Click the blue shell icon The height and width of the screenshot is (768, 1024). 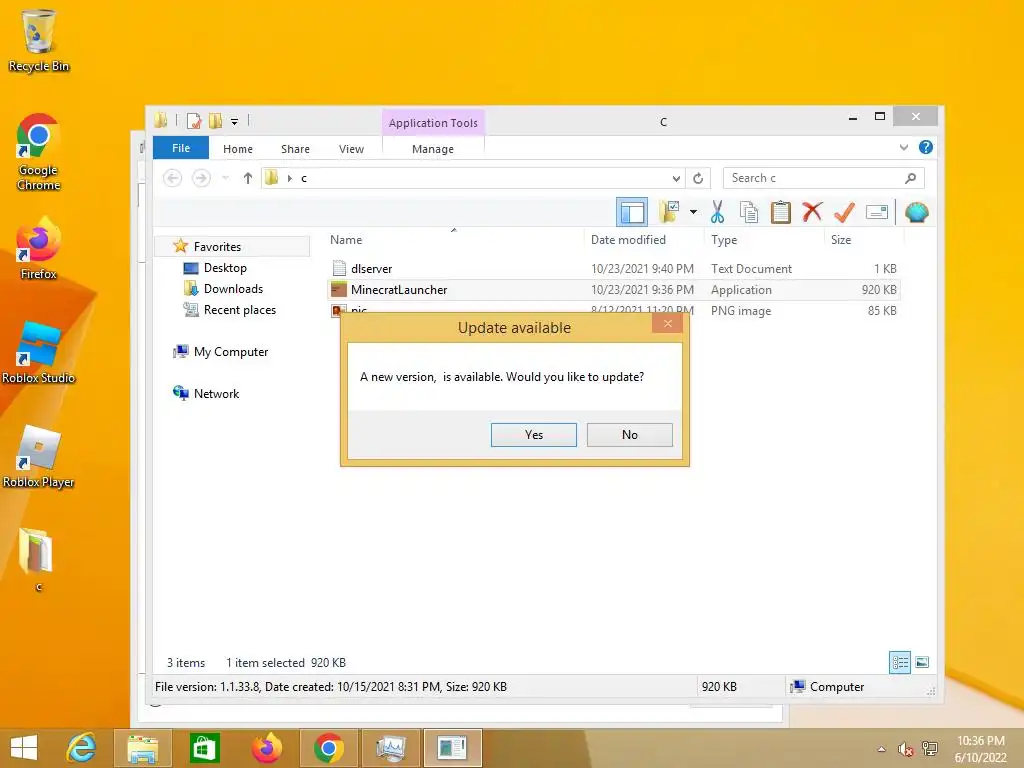click(916, 212)
